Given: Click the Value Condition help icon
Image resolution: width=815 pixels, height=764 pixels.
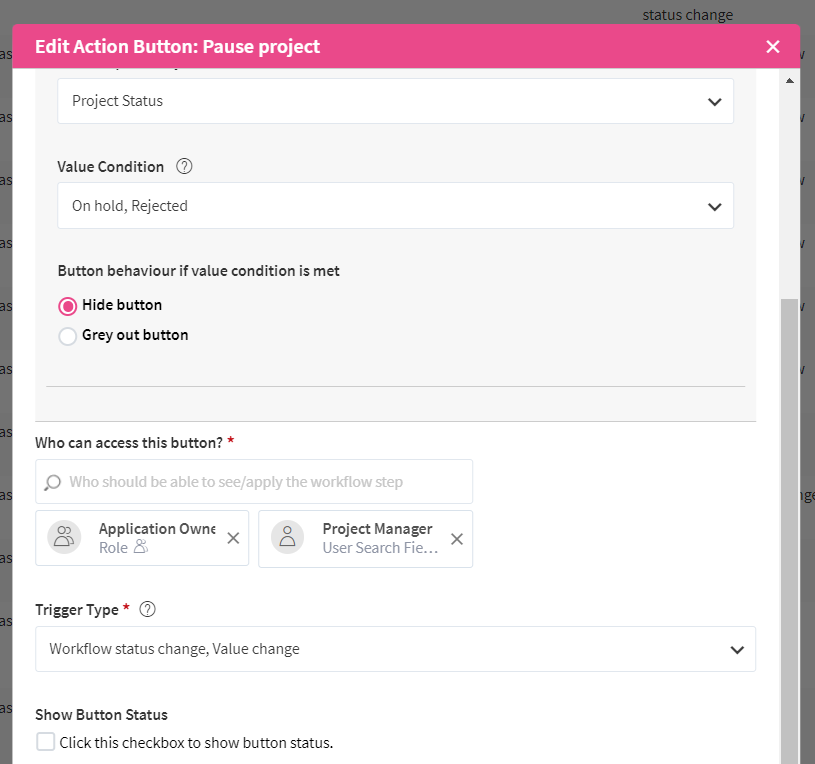Looking at the screenshot, I should tap(184, 167).
